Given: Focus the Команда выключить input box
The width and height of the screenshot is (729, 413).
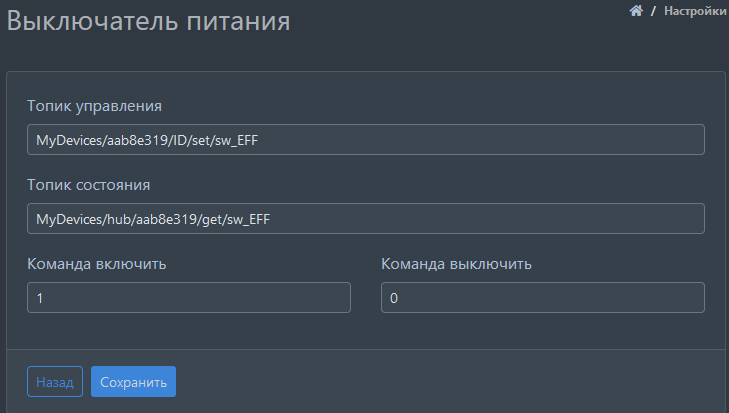Looking at the screenshot, I should coord(543,298).
